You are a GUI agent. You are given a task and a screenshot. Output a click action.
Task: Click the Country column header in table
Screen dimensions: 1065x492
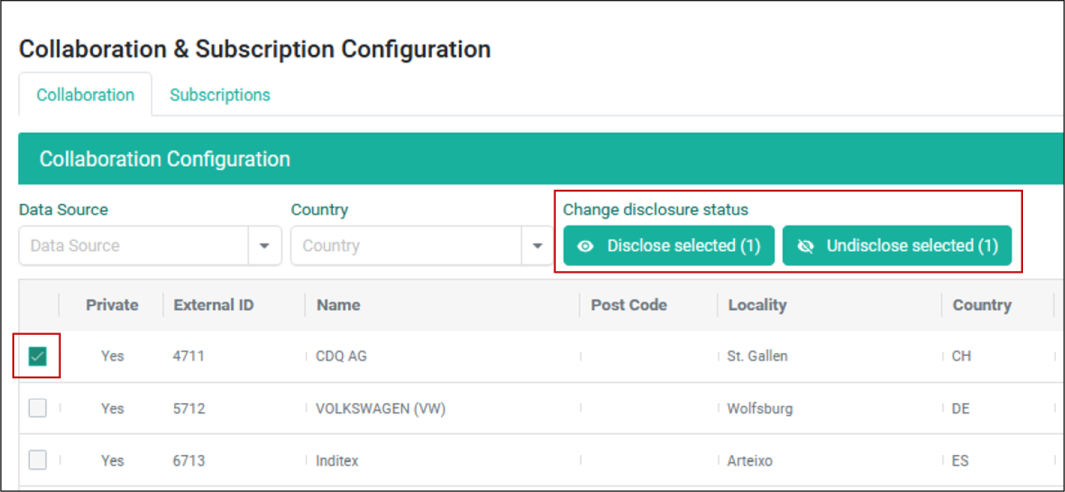[x=982, y=305]
